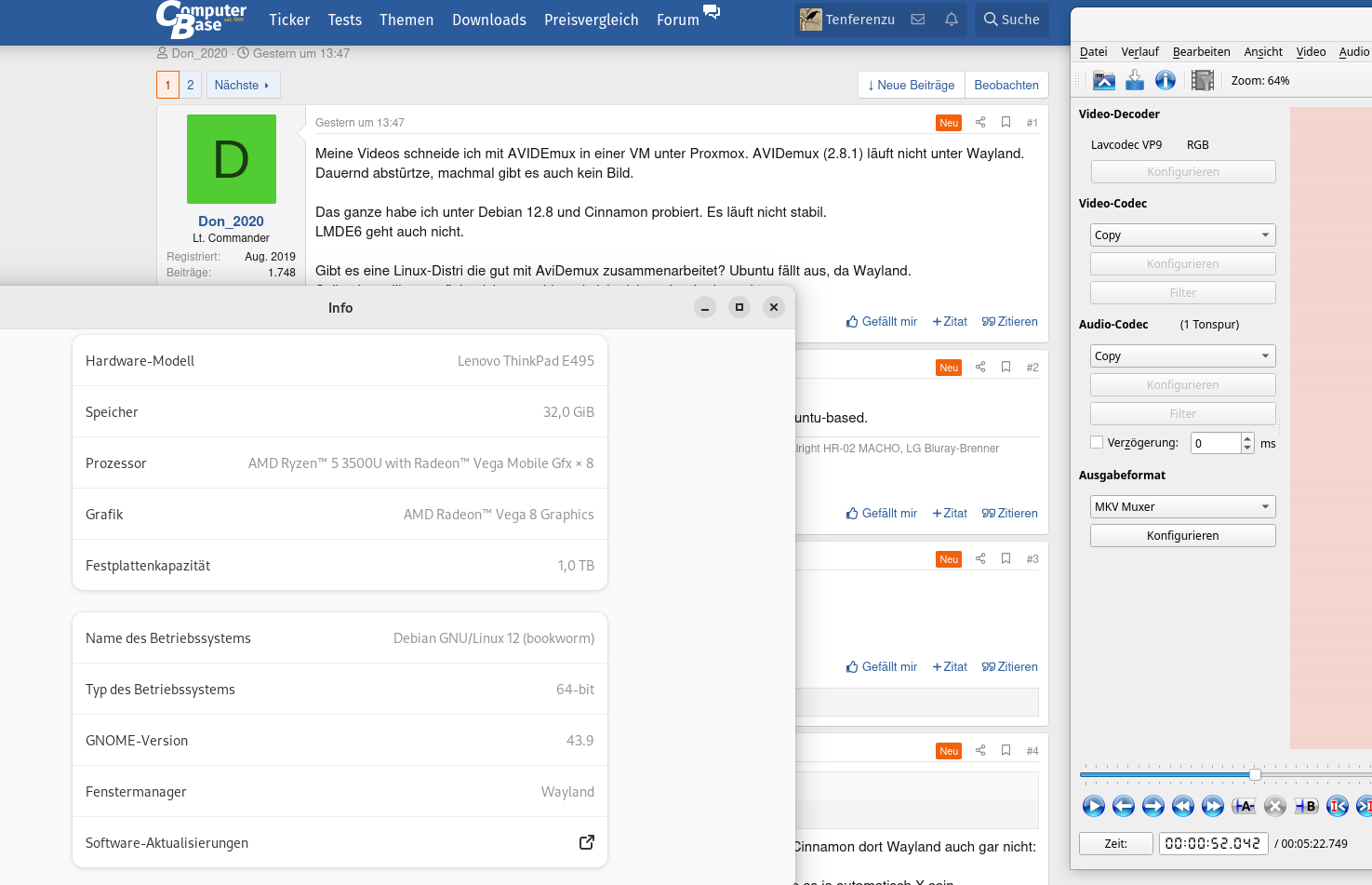This screenshot has width=1372, height=885.
Task: Click the ComputerBase logo
Action: point(201,20)
